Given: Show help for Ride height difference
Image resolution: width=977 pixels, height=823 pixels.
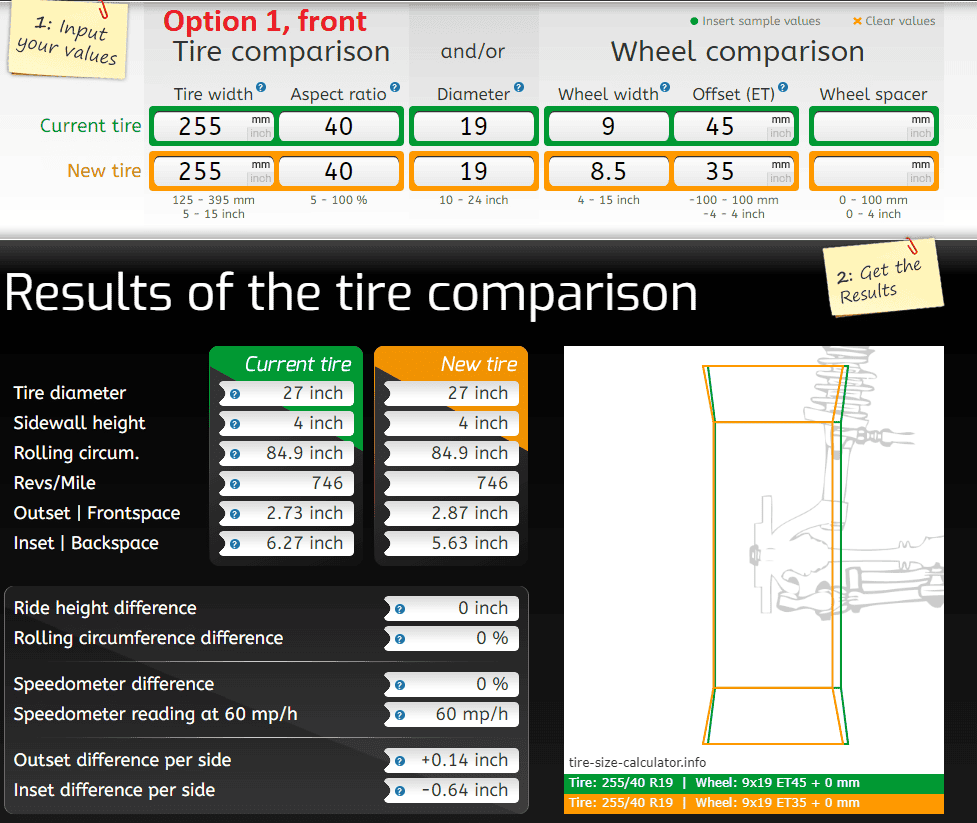Looking at the screenshot, I should coord(400,609).
